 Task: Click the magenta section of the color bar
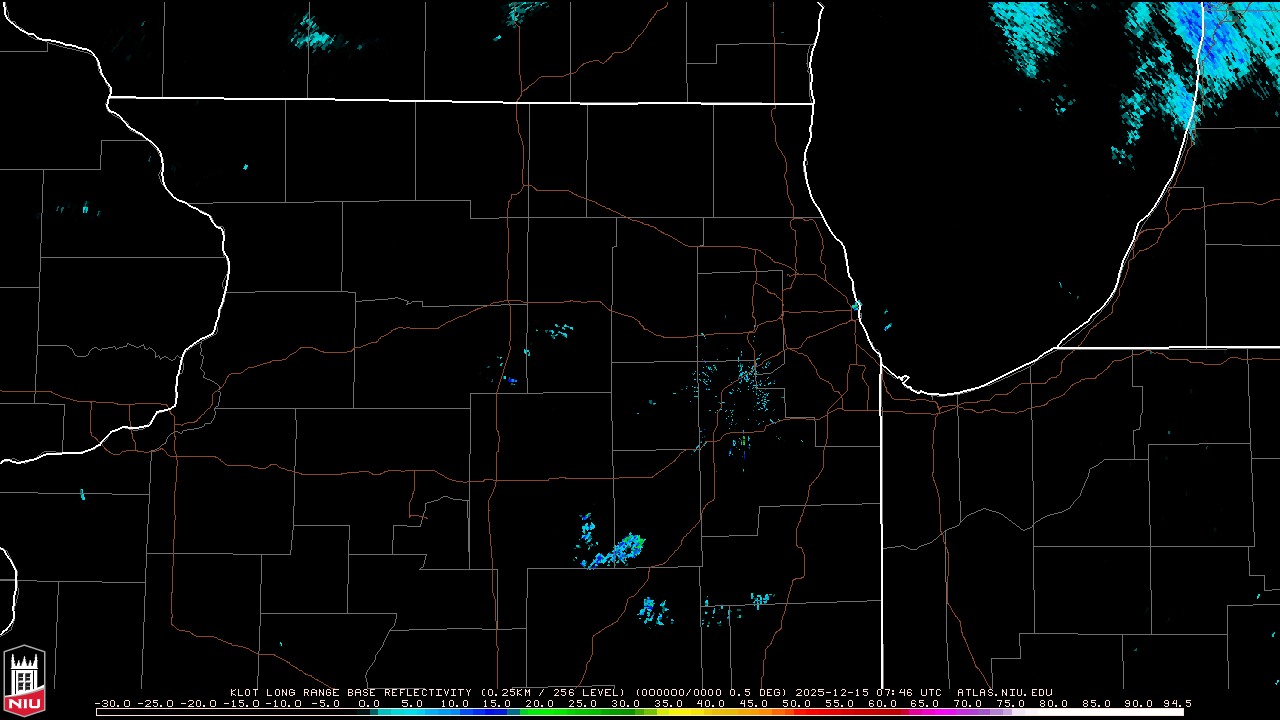930,712
